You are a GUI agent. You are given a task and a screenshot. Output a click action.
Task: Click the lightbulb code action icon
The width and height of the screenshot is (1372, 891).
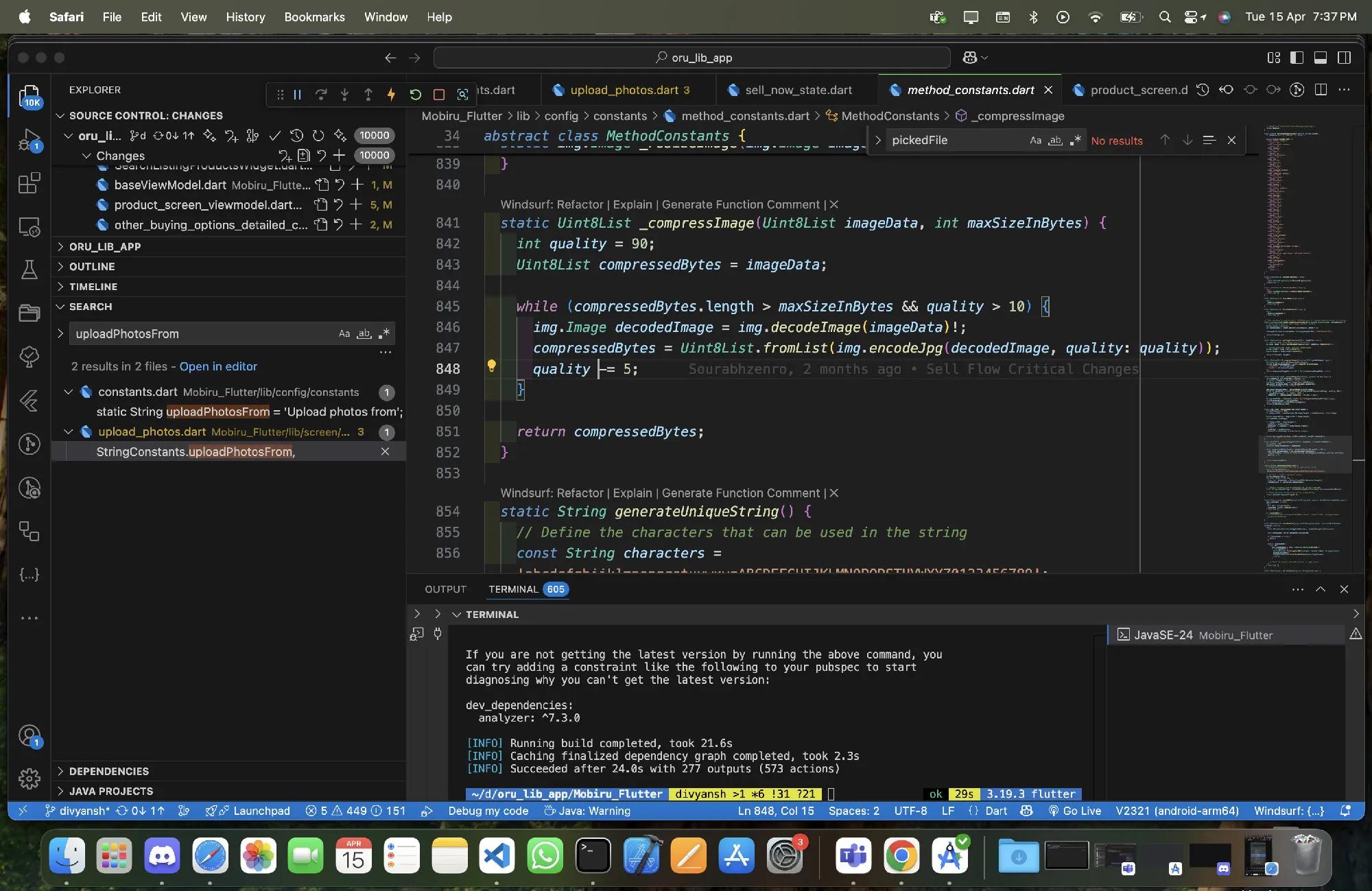[x=491, y=366]
